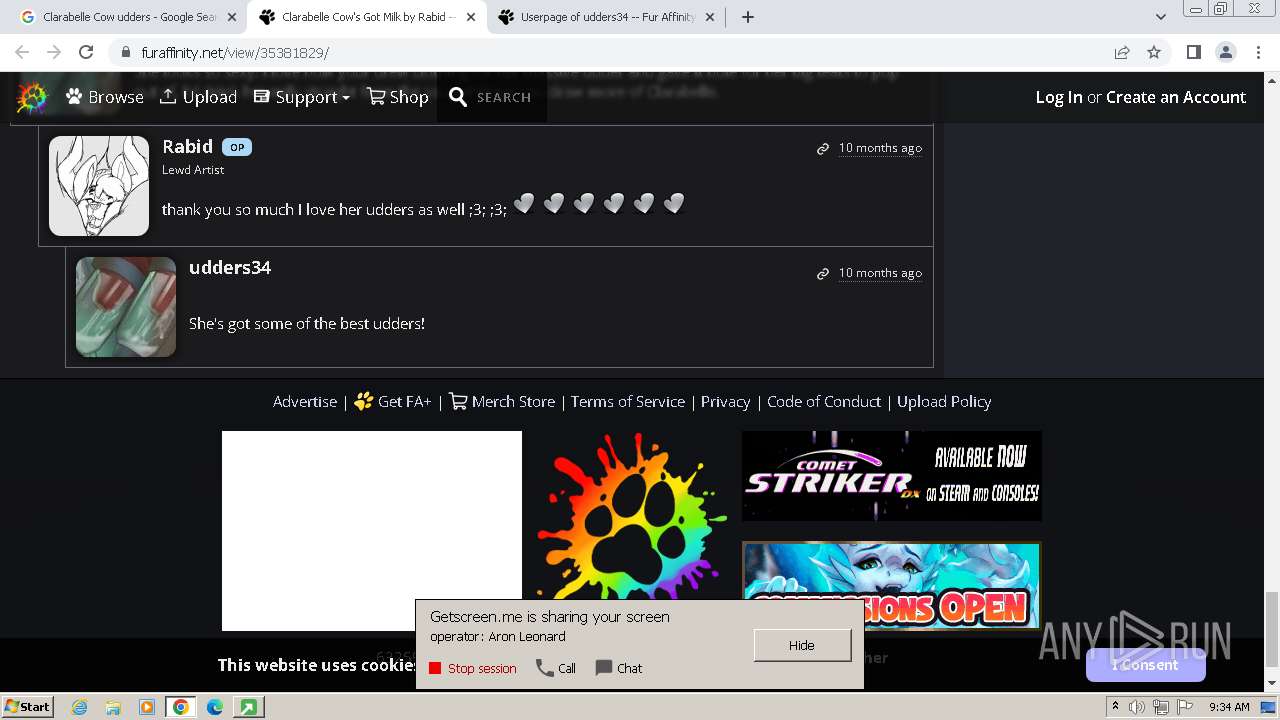Close the Google Search tab
Viewport: 1280px width, 720px height.
(x=232, y=17)
